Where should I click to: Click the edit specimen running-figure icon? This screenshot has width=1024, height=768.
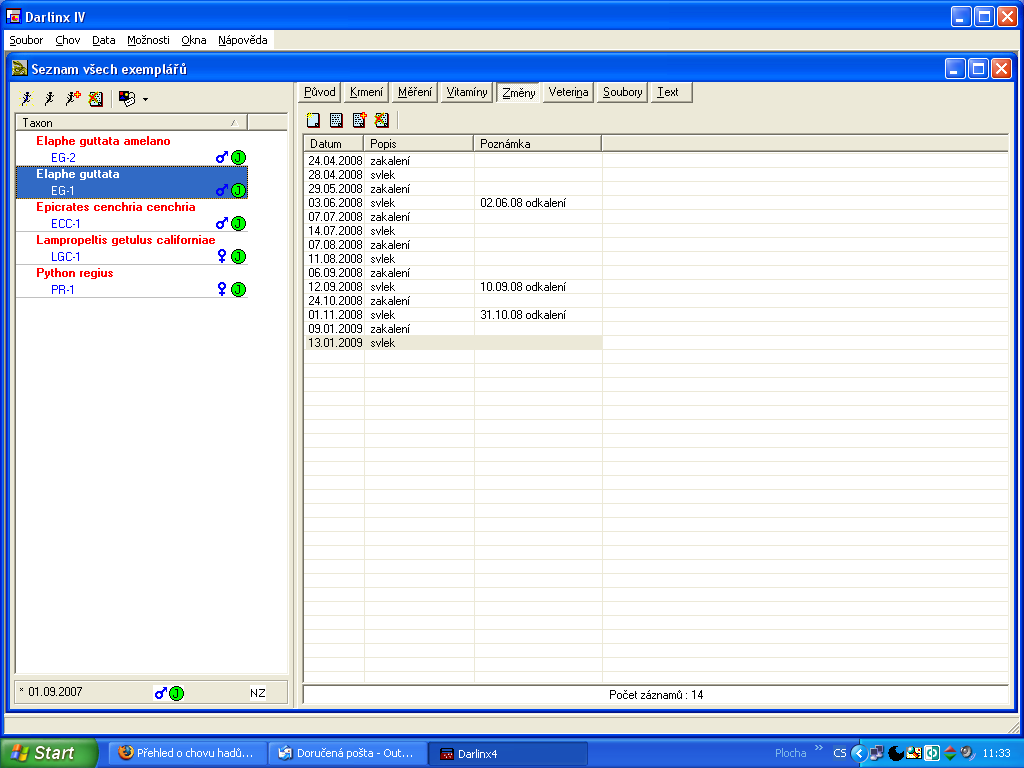[49, 98]
